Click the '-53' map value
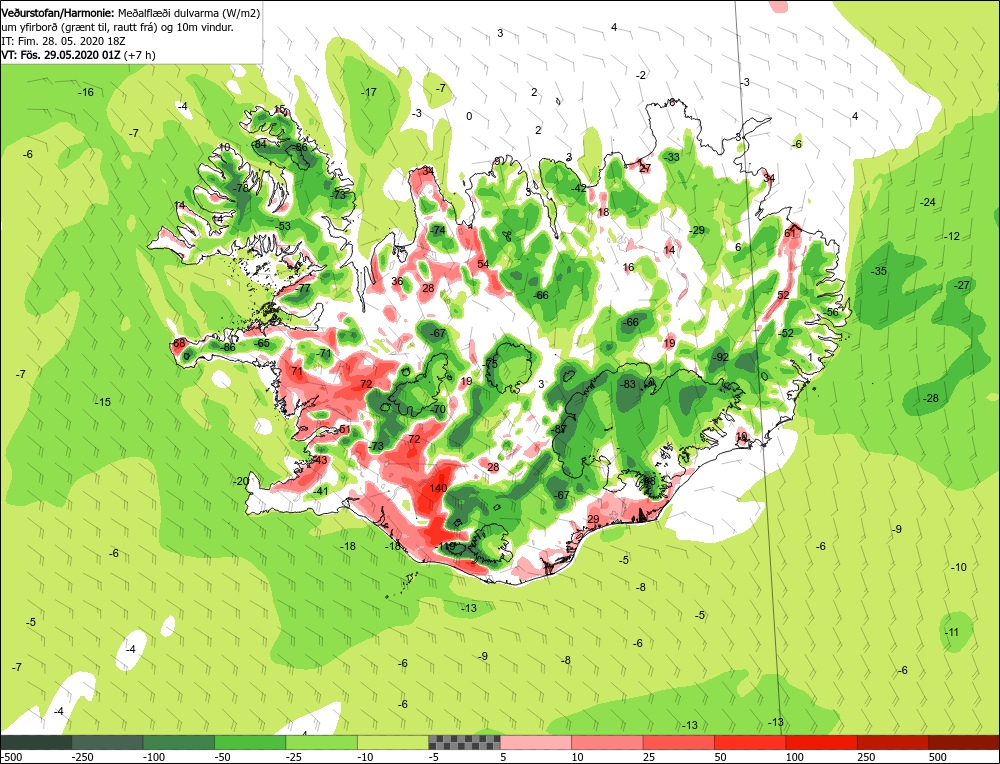The image size is (1000, 764). (x=283, y=226)
